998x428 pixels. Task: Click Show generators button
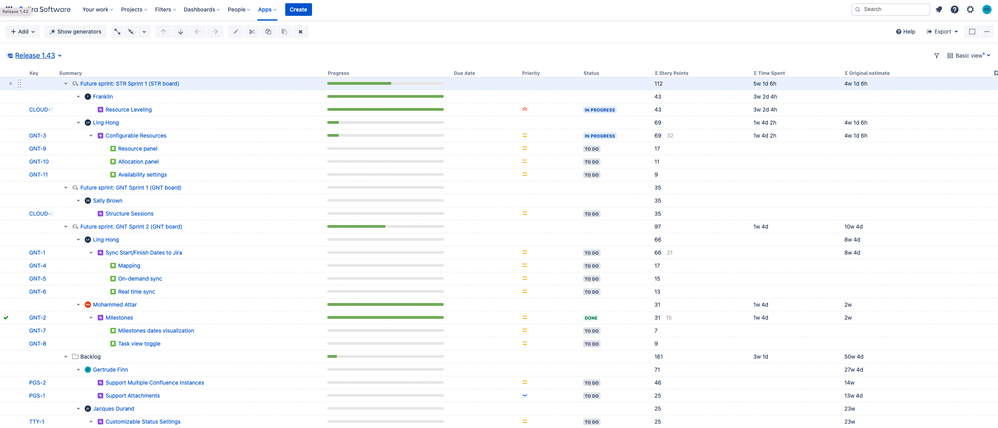pos(75,31)
